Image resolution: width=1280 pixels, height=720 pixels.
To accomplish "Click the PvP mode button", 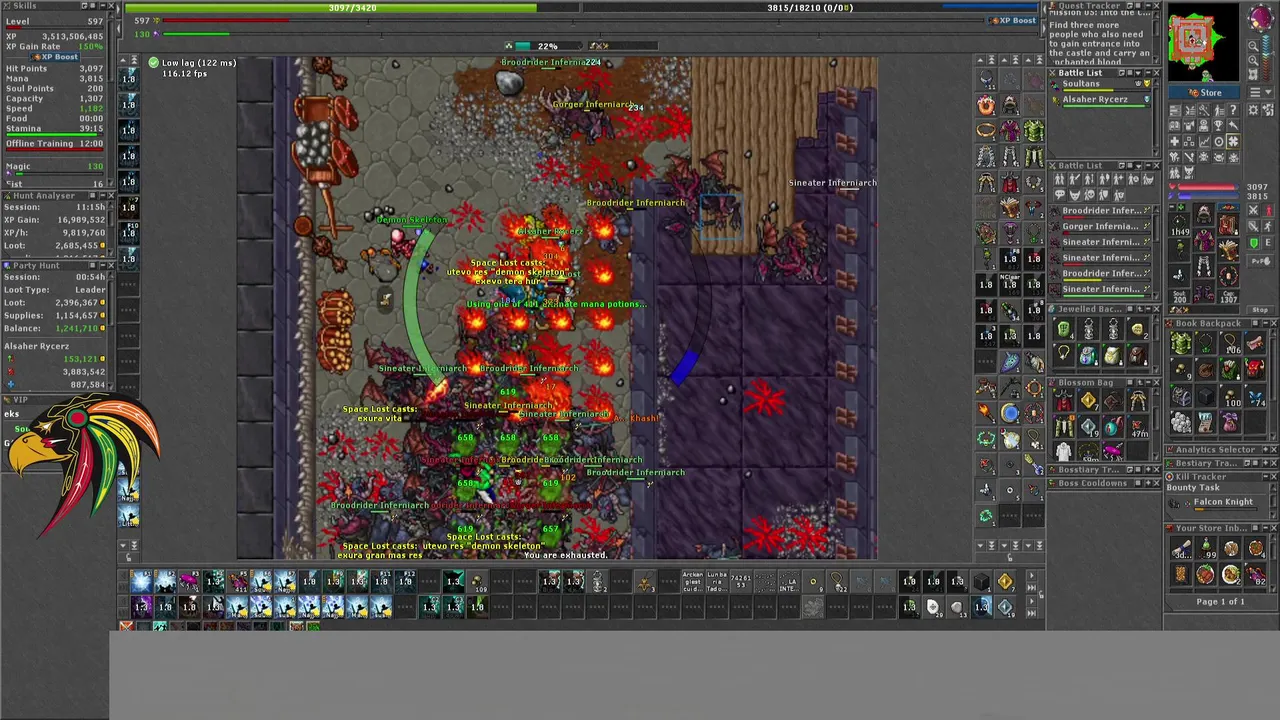I will [1260, 261].
